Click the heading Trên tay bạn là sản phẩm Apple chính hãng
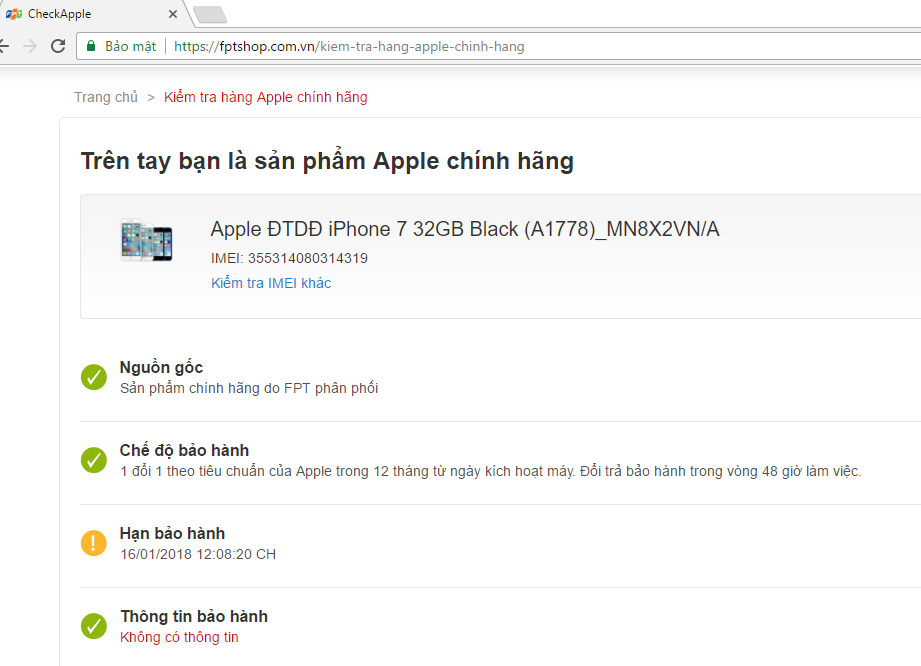Image resolution: width=921 pixels, height=666 pixels. click(327, 162)
